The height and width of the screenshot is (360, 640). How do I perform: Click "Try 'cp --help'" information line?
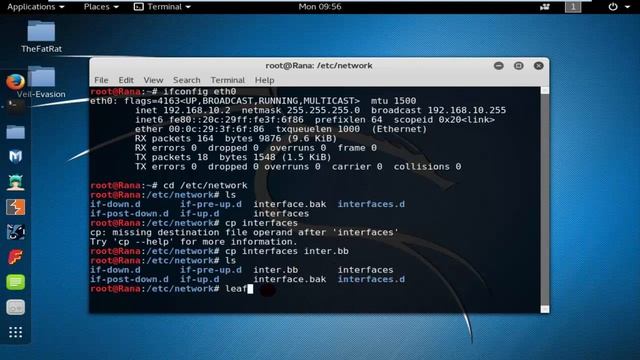point(194,242)
